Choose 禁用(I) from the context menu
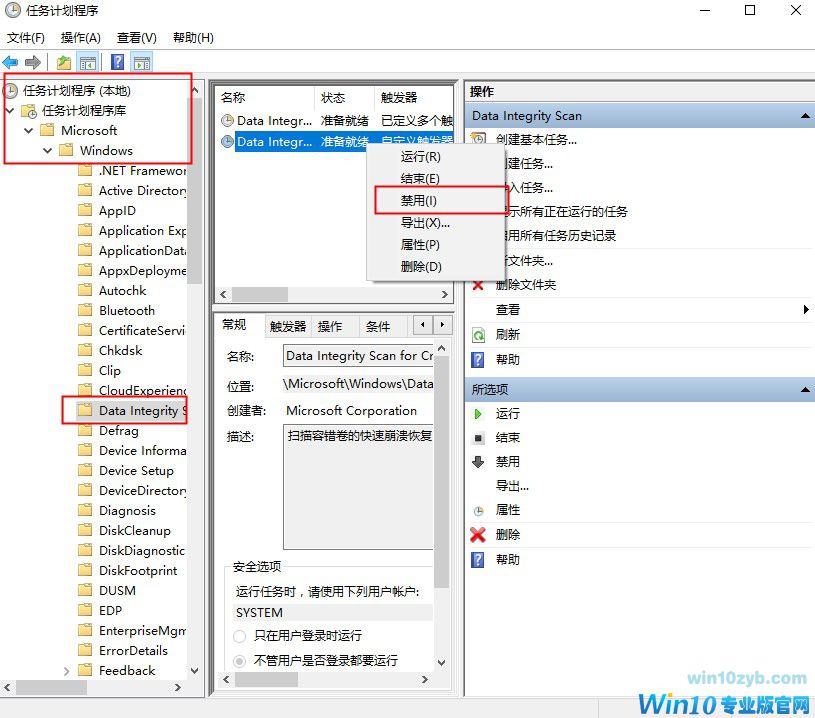 [419, 201]
